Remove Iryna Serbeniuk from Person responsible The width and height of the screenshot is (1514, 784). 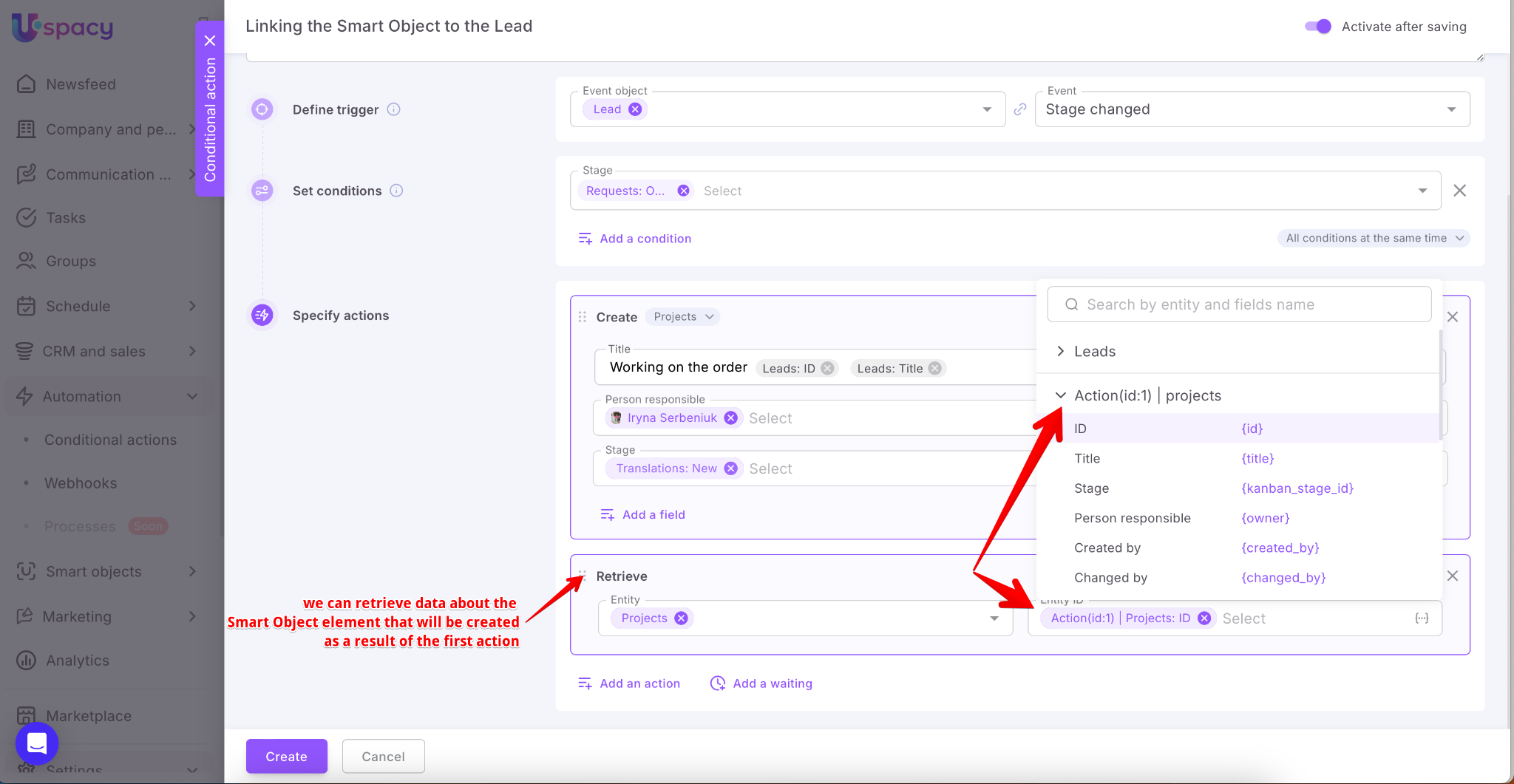pos(730,418)
